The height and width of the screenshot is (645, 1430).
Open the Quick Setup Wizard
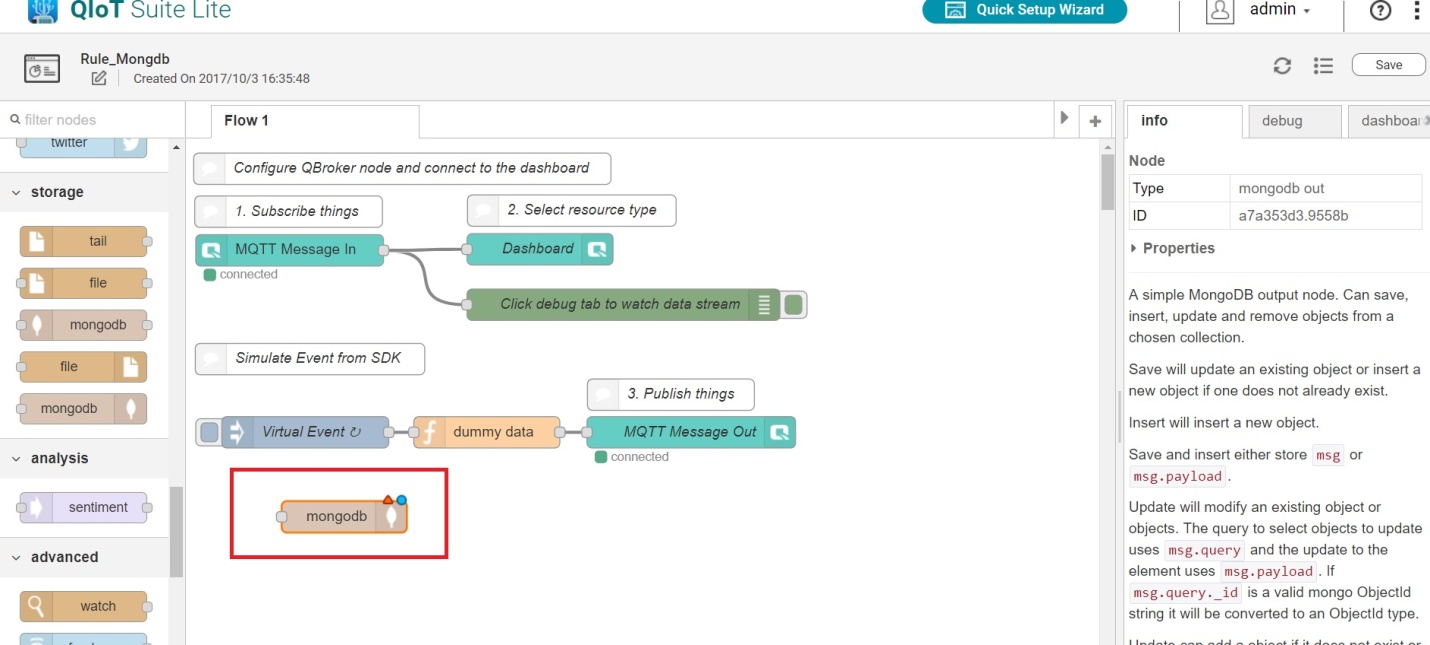point(1024,10)
